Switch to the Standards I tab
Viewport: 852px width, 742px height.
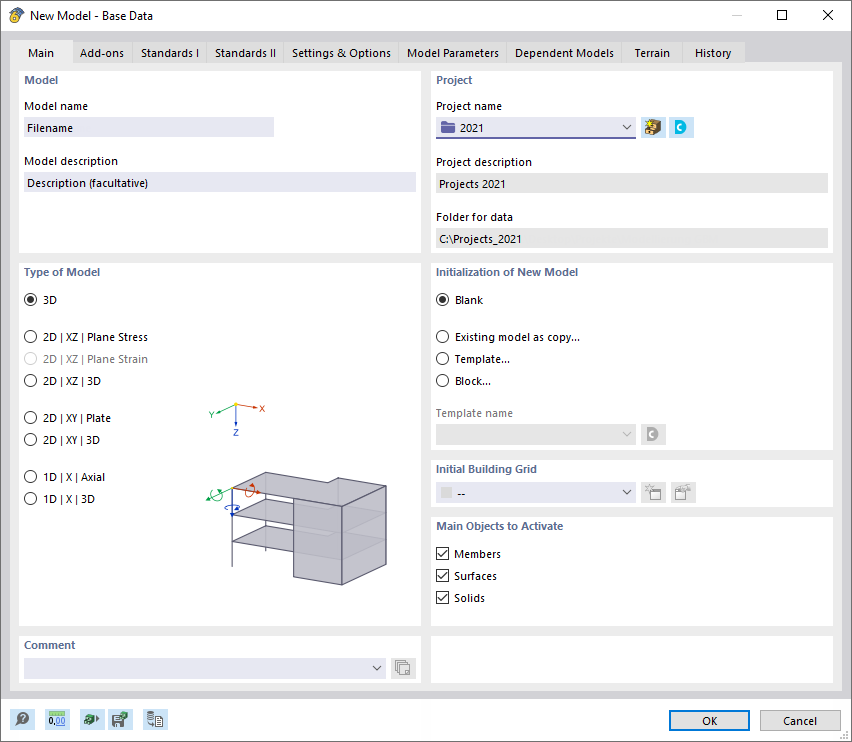click(x=169, y=52)
